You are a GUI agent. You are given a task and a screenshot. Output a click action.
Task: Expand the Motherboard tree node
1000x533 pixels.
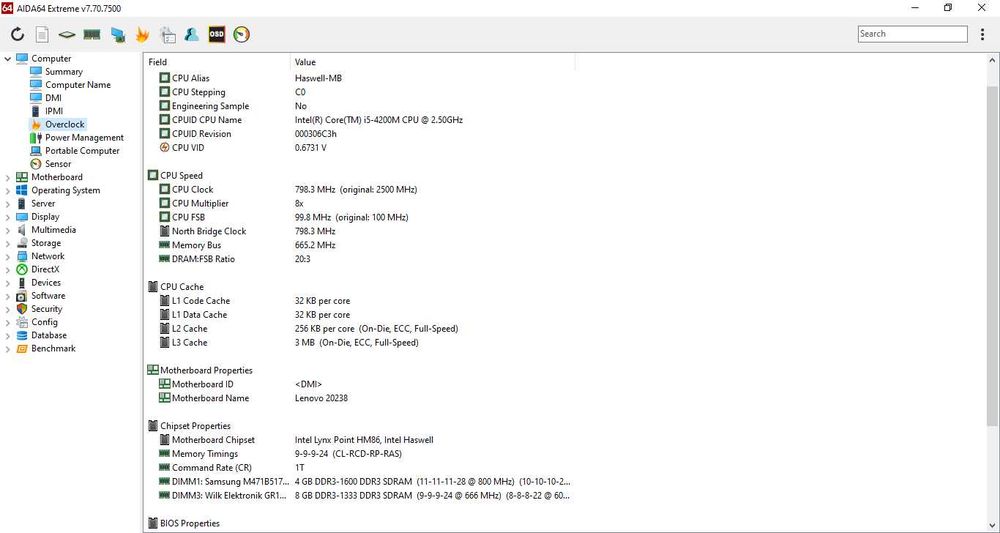tap(8, 177)
